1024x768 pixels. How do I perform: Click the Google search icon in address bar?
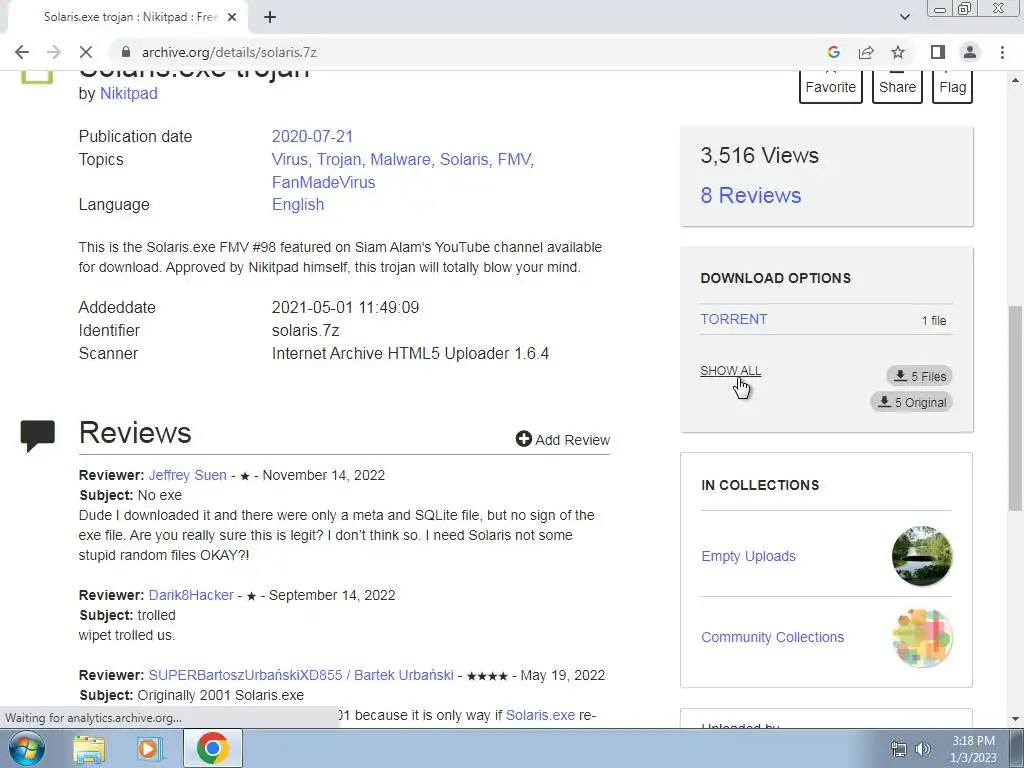pyautogui.click(x=833, y=52)
